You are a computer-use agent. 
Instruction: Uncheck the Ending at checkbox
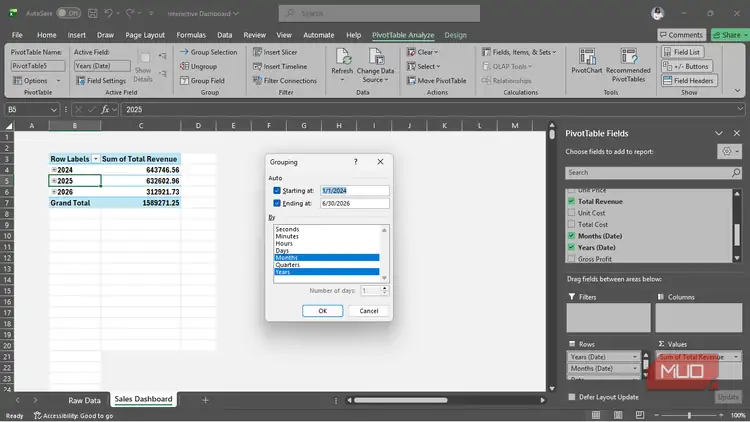[276, 203]
